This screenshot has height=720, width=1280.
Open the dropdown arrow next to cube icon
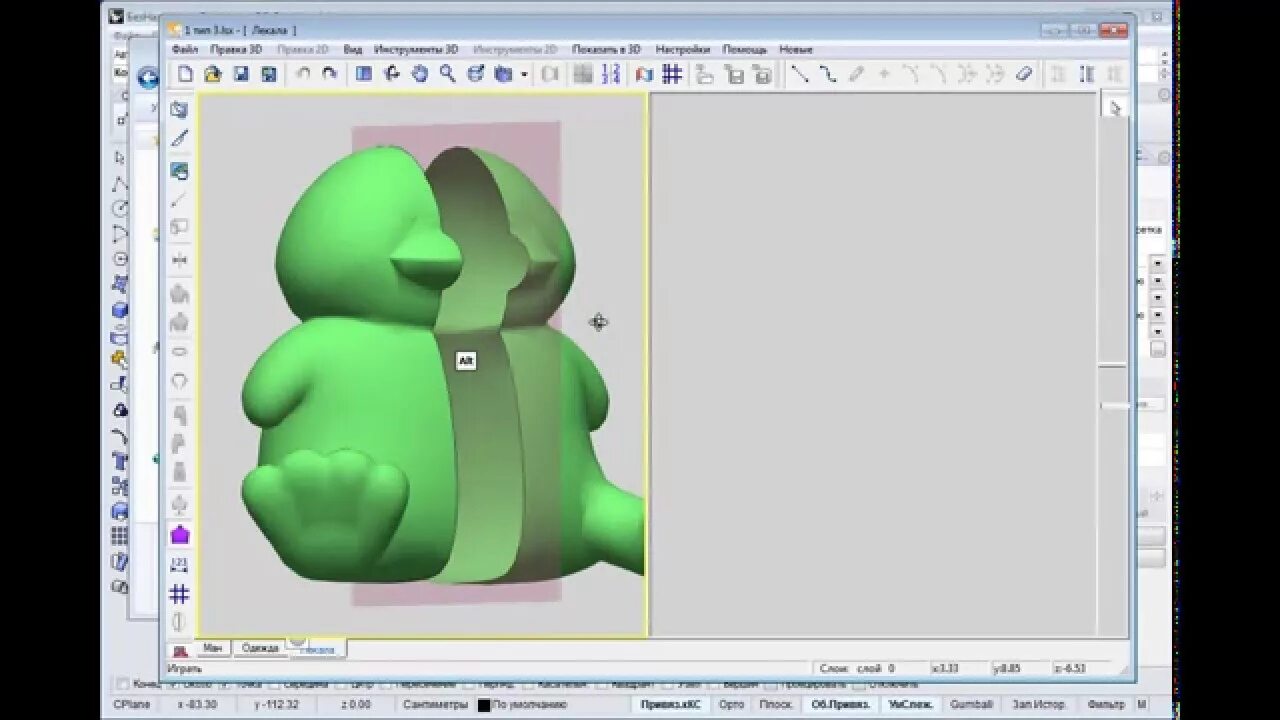(x=523, y=75)
